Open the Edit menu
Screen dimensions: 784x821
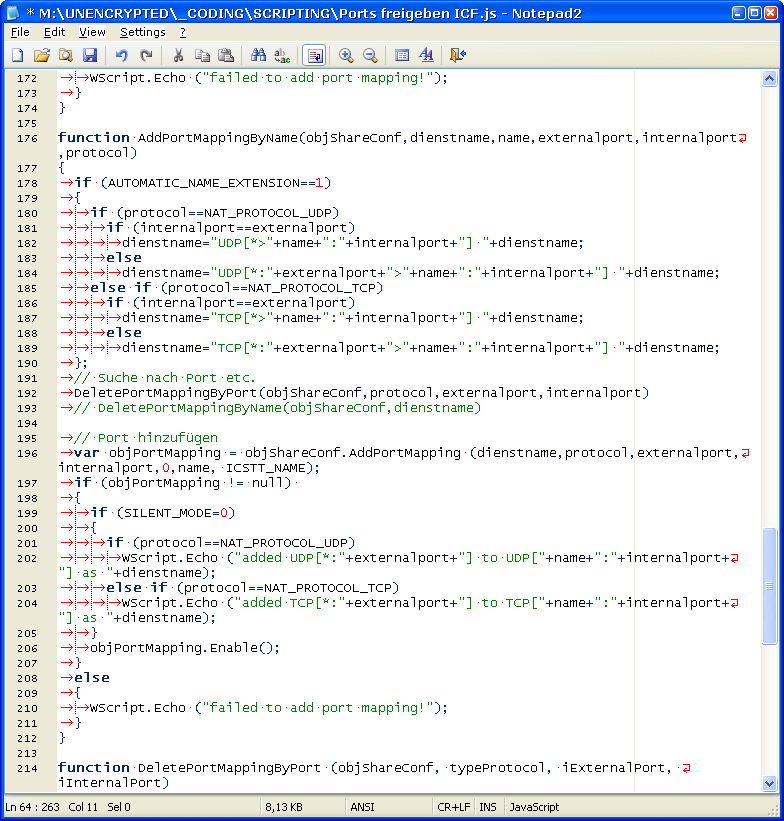coord(54,32)
